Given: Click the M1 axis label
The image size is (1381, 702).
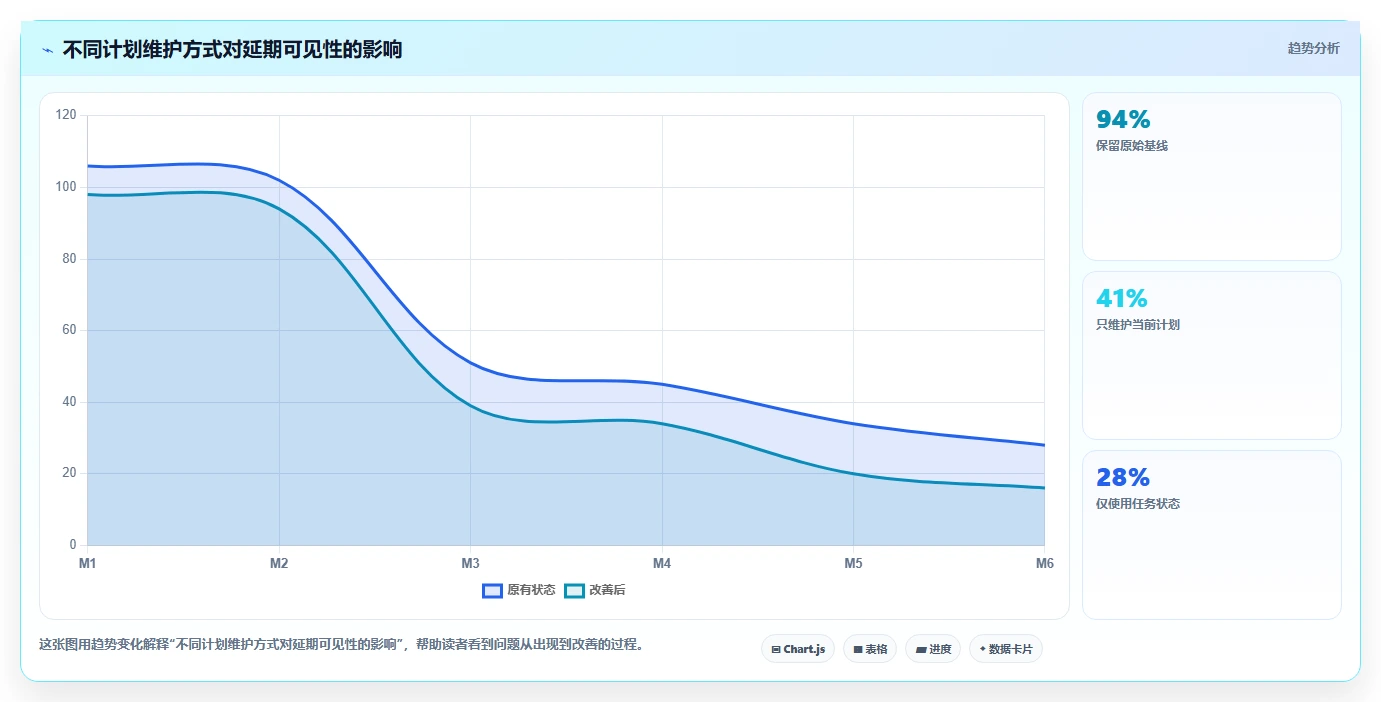Looking at the screenshot, I should [88, 564].
